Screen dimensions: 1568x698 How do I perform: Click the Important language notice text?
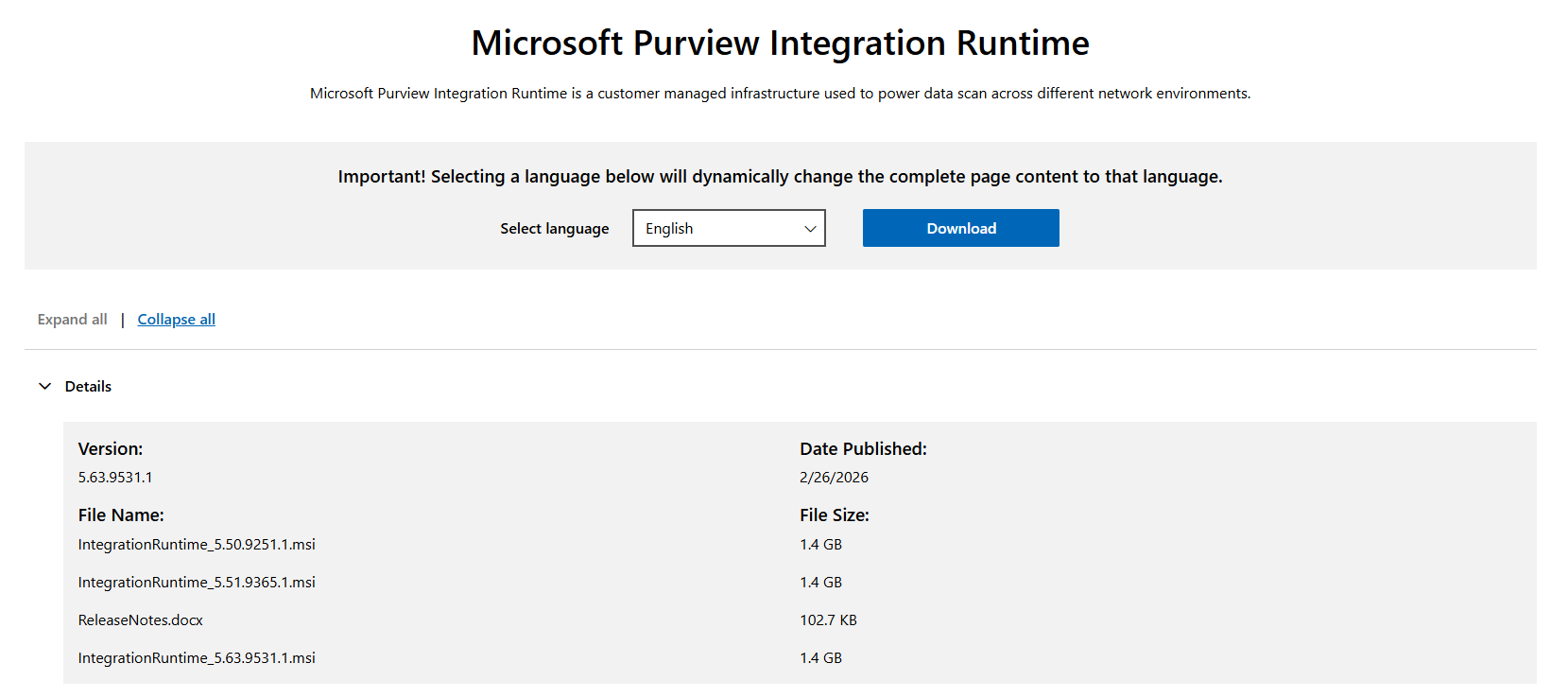coord(780,177)
